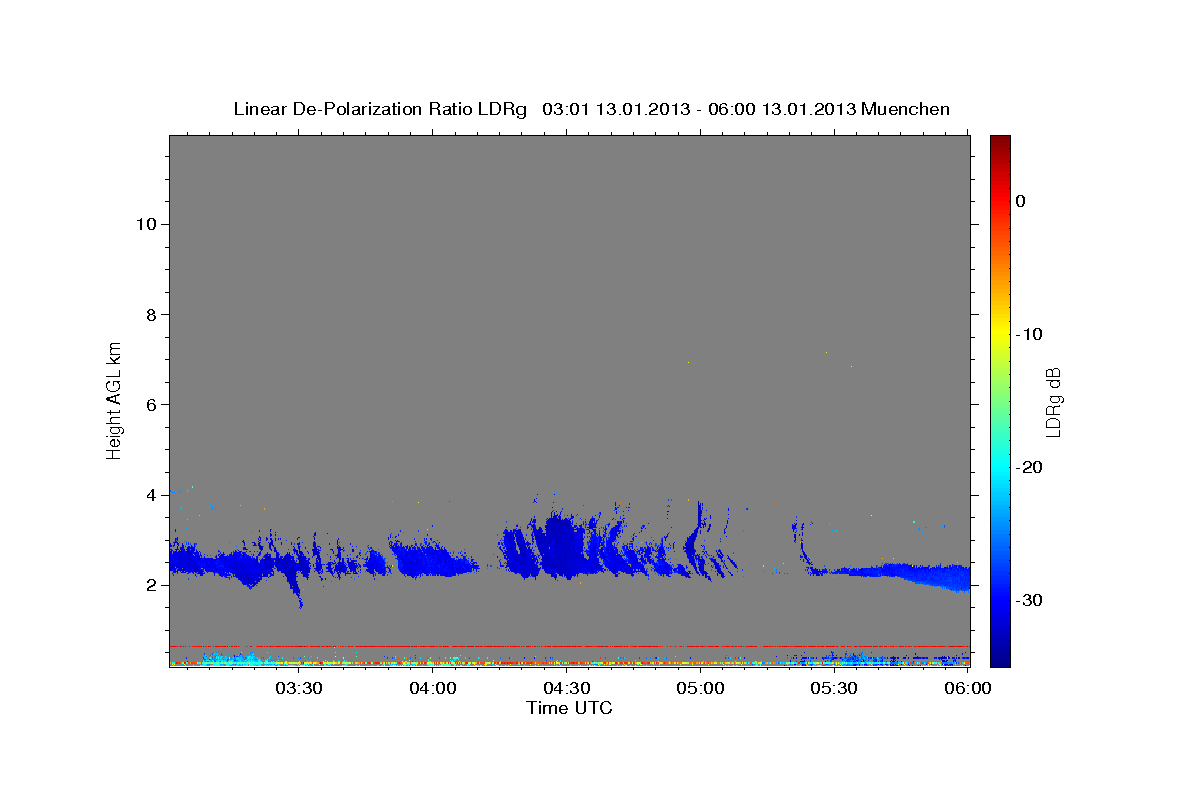Click the 'LDRg dB' colorbar label
1200x800 pixels.
(1052, 400)
